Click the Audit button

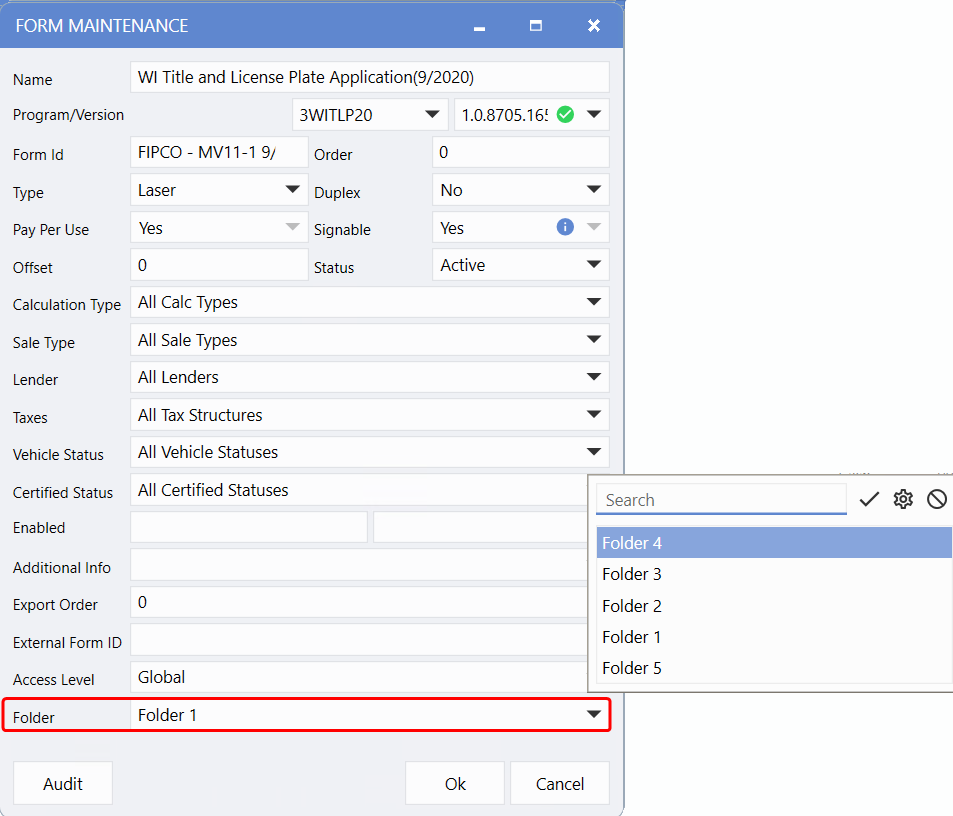click(x=63, y=783)
